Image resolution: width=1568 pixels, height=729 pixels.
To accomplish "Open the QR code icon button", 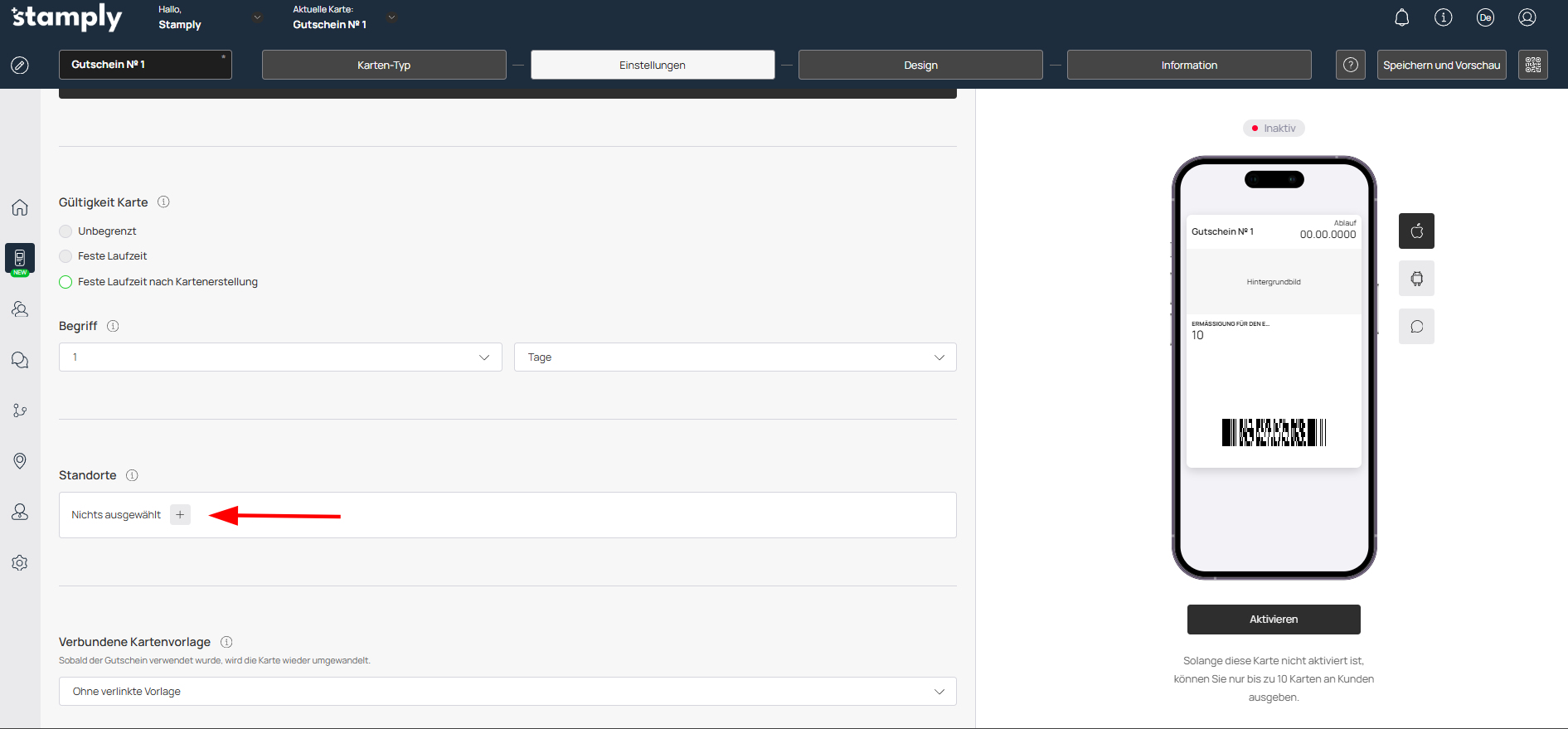I will pyautogui.click(x=1532, y=65).
